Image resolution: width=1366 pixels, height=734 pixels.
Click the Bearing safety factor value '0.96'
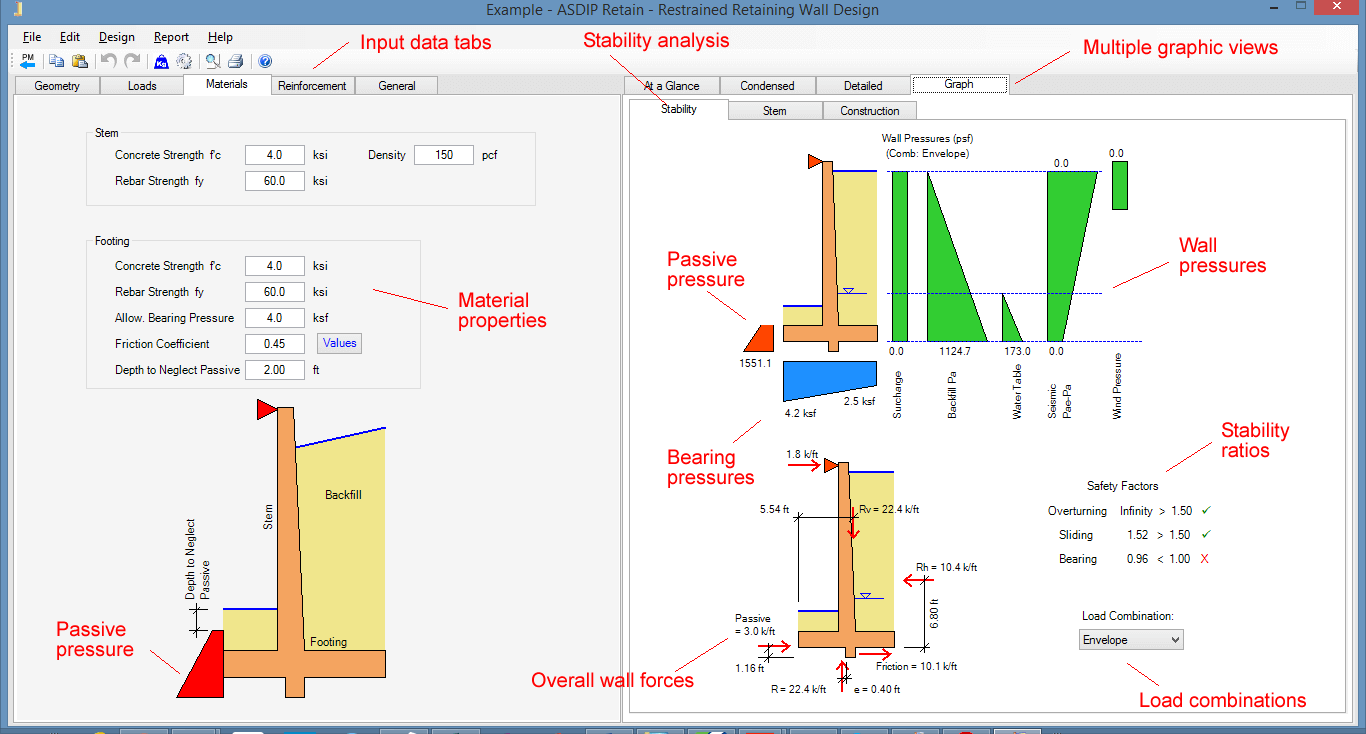(x=1137, y=559)
